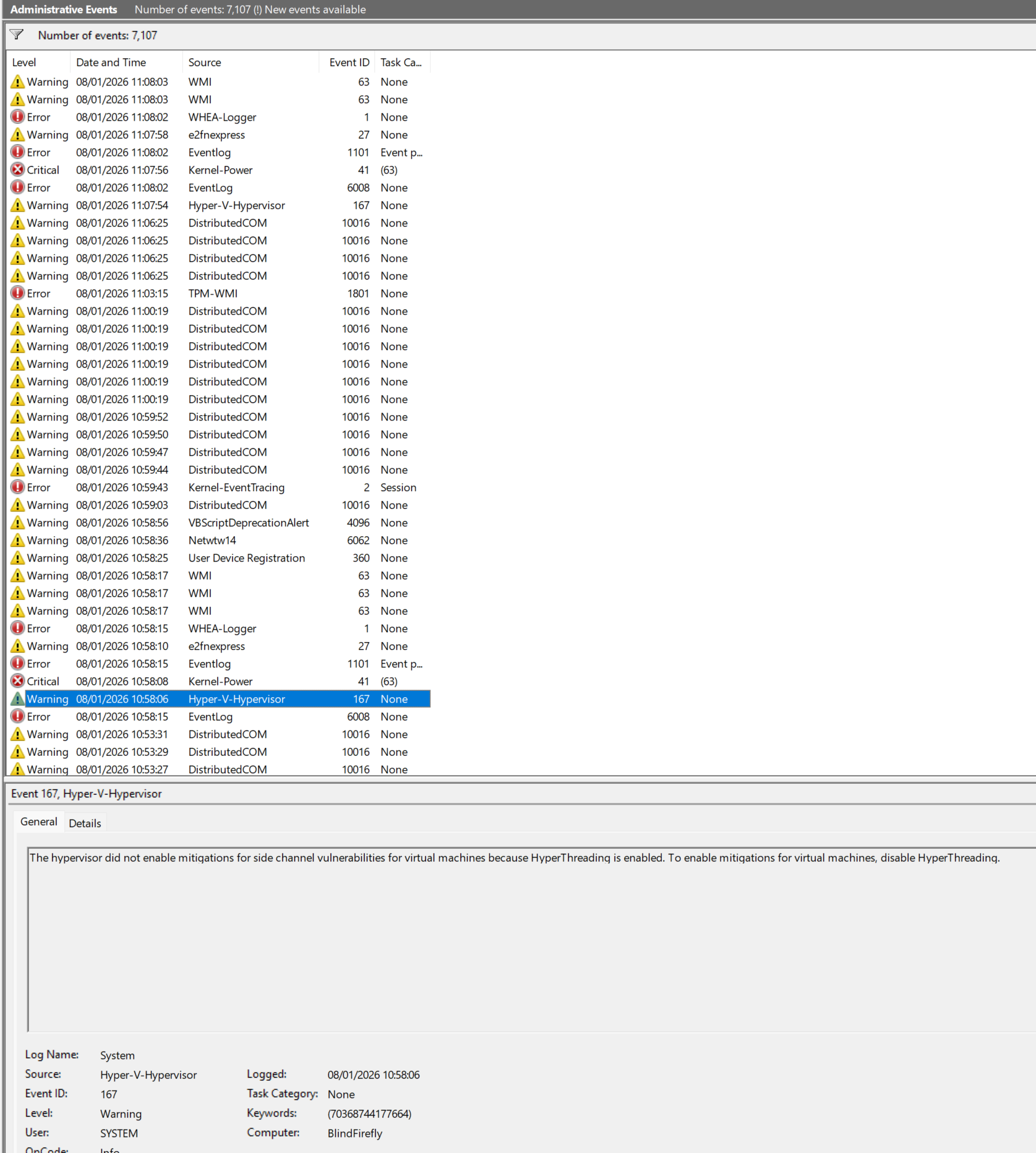
Task: Click error icon for TPM-WMI event 1801
Action: click(18, 293)
